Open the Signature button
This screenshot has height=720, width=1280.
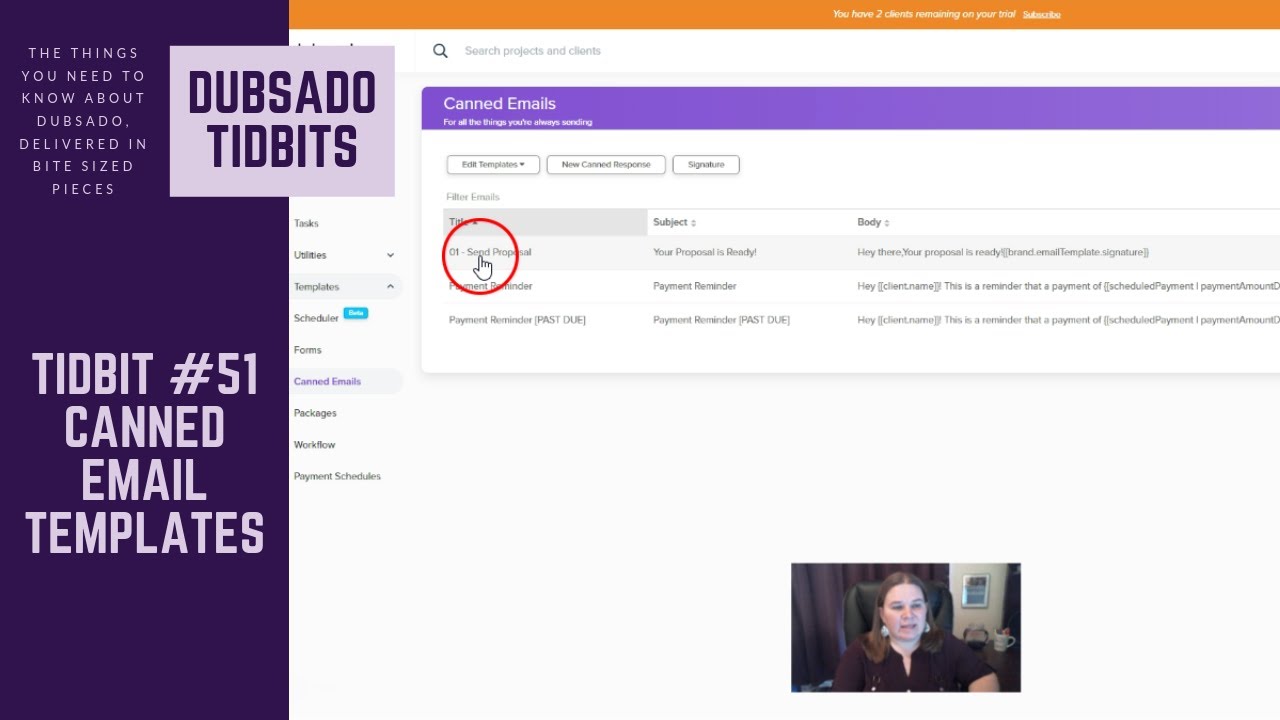pos(706,164)
